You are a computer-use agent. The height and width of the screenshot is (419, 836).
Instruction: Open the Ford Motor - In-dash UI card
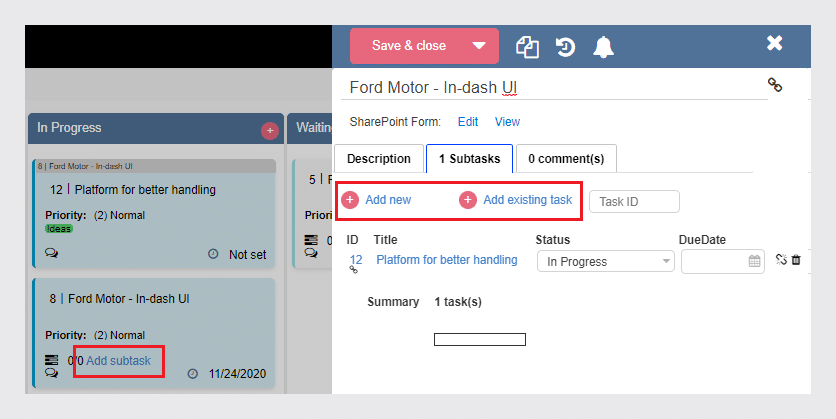[154, 333]
